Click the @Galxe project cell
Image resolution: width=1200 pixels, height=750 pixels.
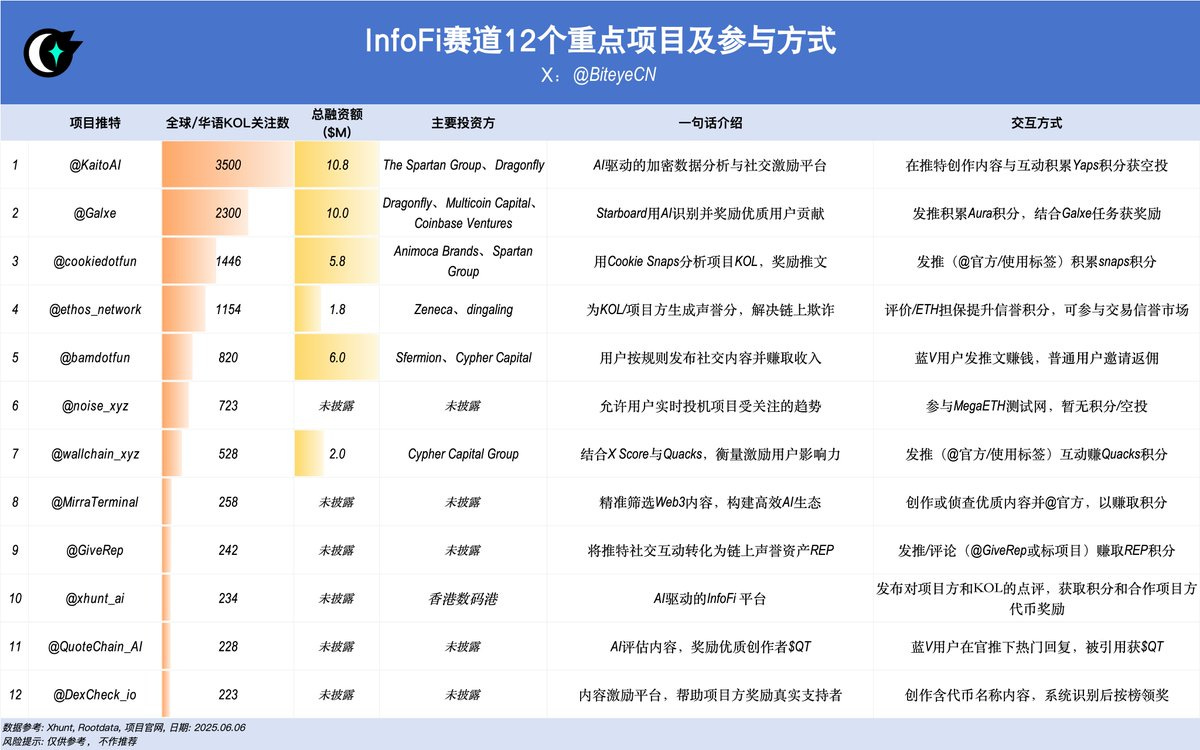click(x=95, y=213)
